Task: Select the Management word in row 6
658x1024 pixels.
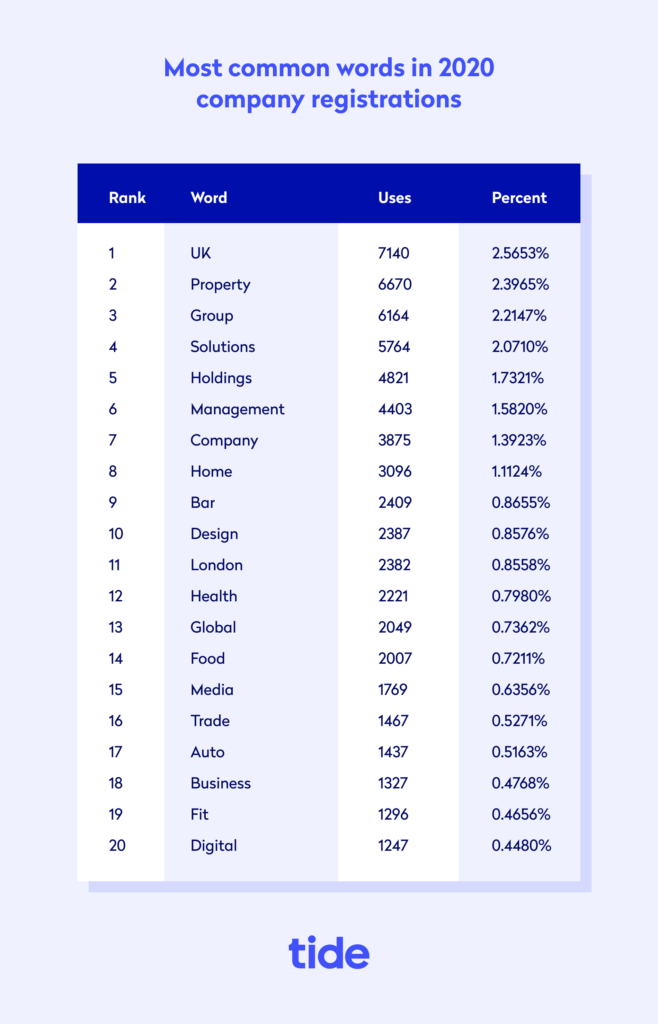Action: tap(238, 409)
